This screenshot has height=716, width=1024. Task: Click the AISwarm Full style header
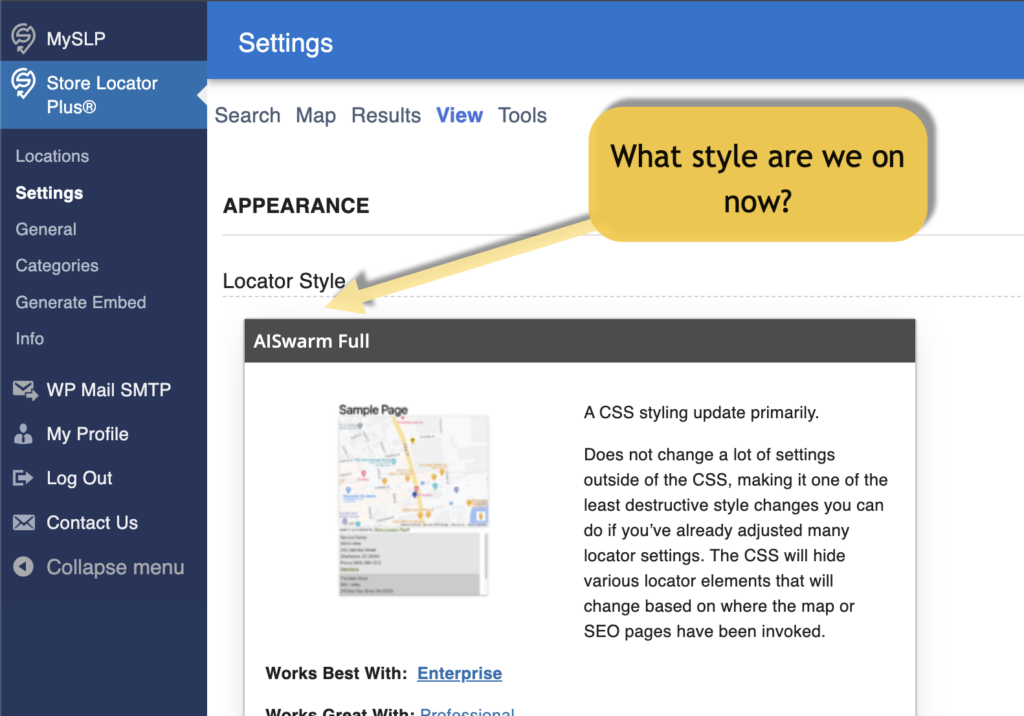coord(580,341)
